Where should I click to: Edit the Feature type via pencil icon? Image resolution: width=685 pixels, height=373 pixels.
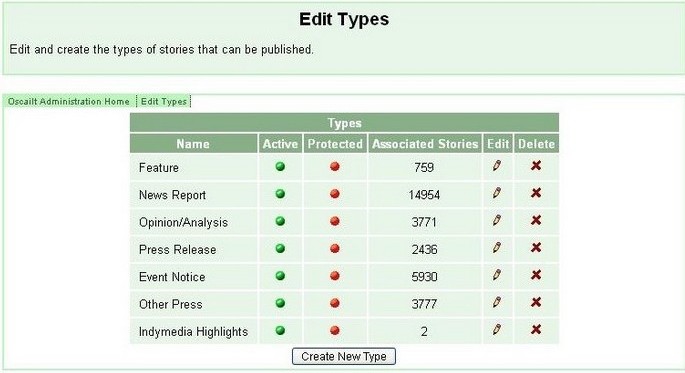click(497, 166)
